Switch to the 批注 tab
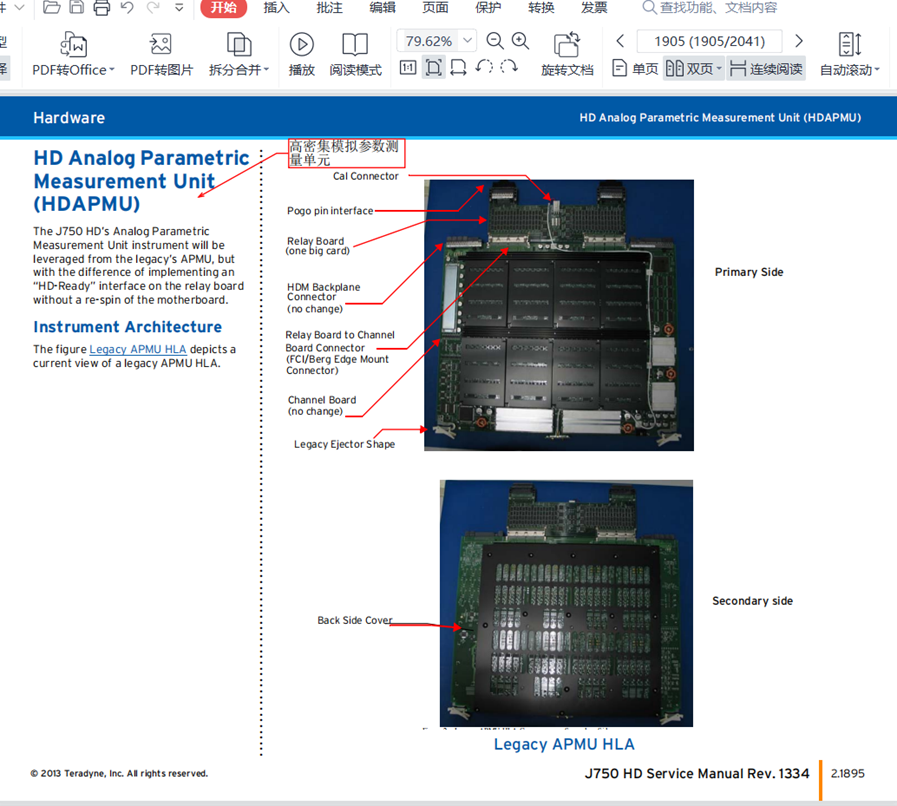Image resolution: width=897 pixels, height=806 pixels. click(329, 8)
